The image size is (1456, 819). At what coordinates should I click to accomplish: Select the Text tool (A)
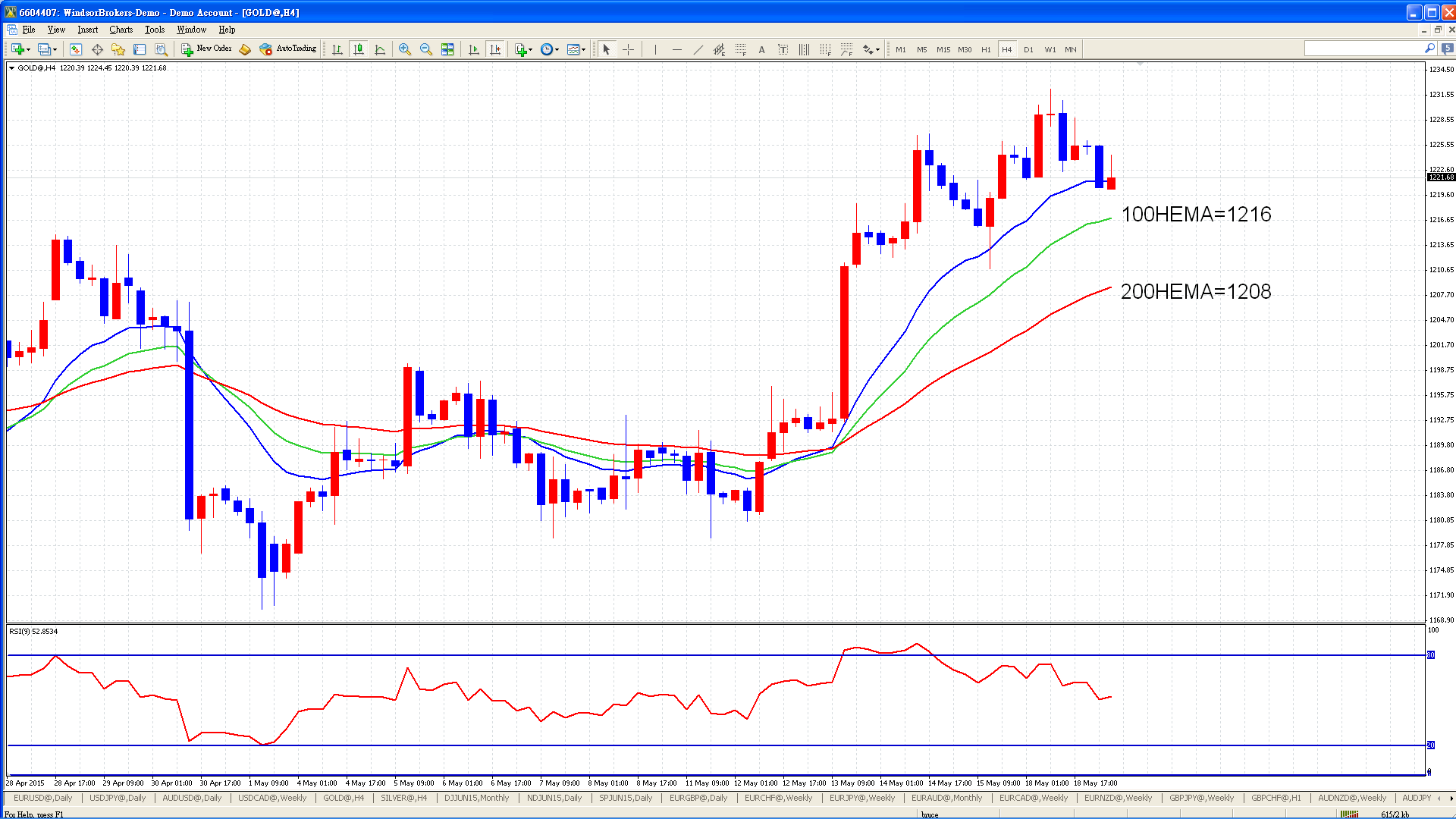pyautogui.click(x=761, y=49)
